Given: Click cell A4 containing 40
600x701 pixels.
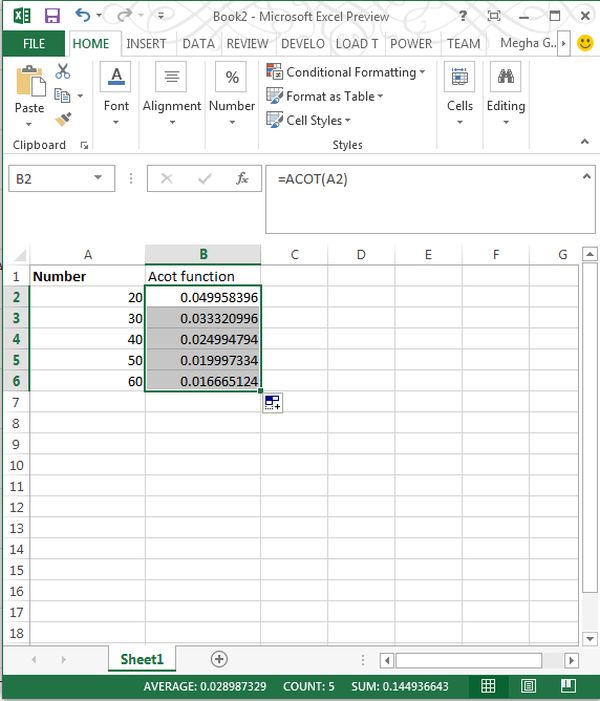Looking at the screenshot, I should 88,339.
